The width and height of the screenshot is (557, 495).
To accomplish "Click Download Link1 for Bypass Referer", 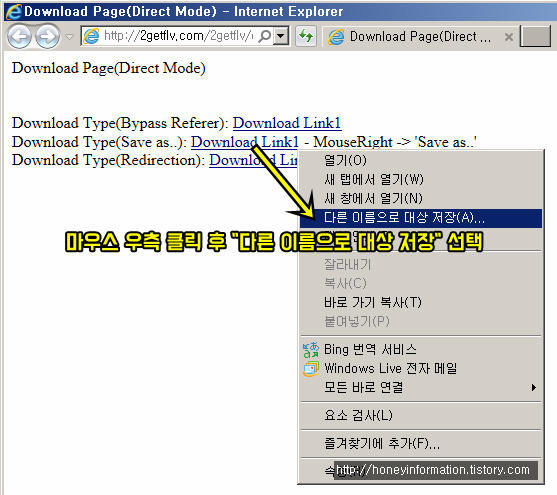I will (x=287, y=123).
